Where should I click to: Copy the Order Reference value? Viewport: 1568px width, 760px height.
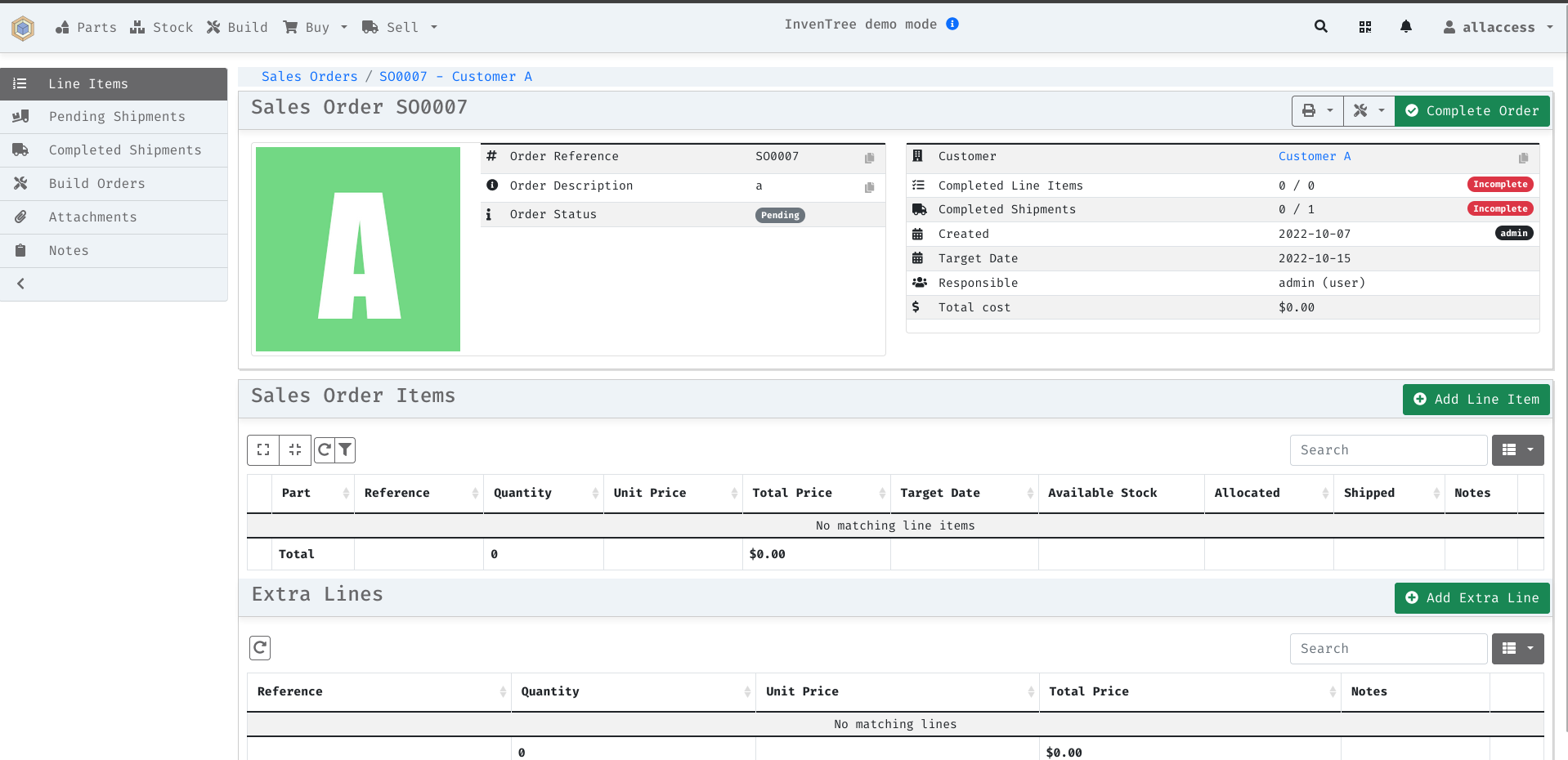point(869,159)
